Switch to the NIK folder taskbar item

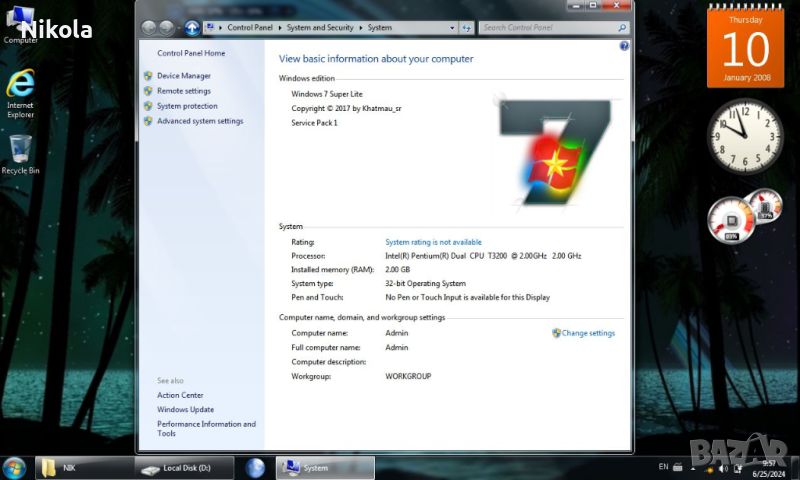pyautogui.click(x=84, y=467)
